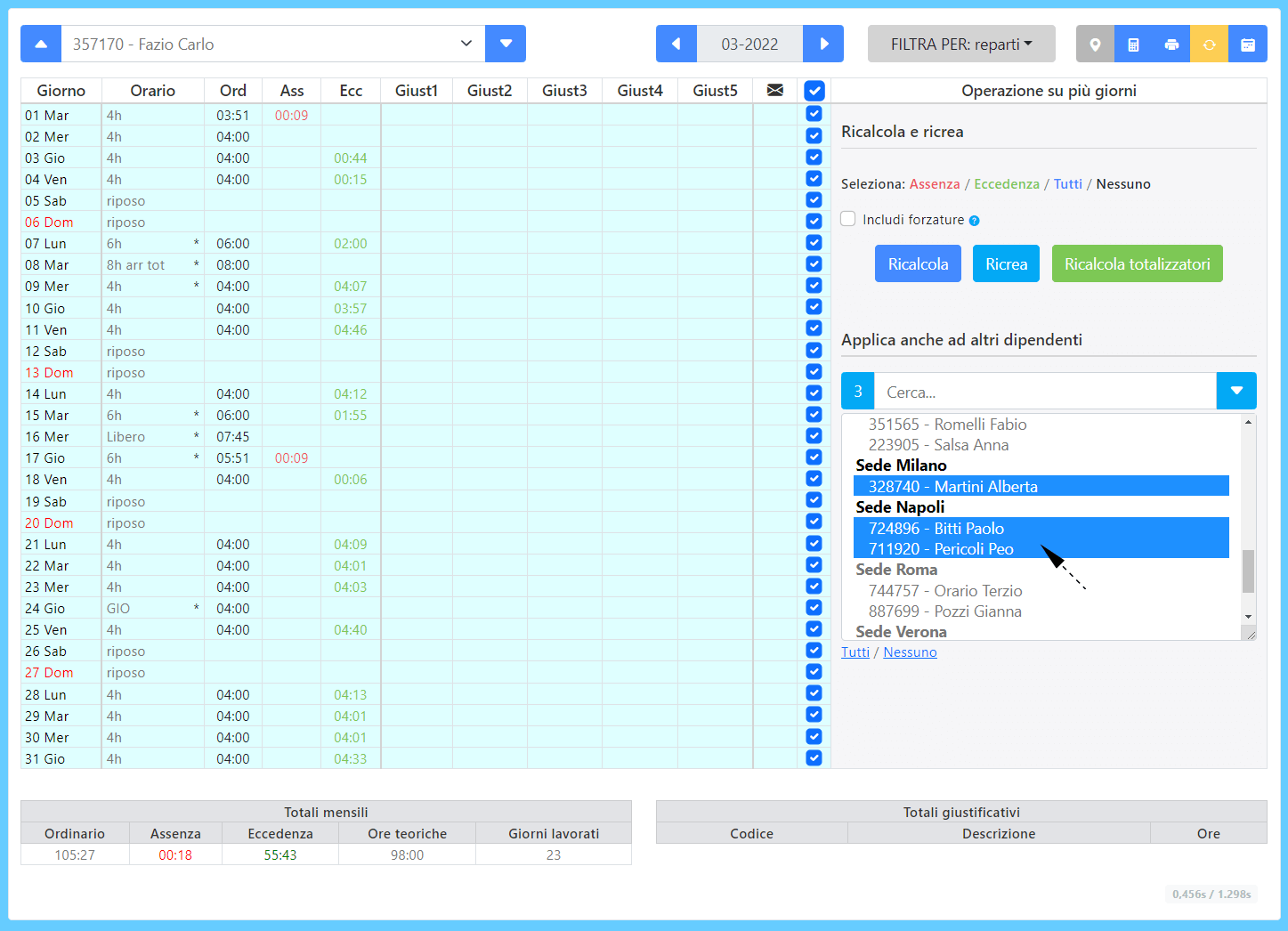Toggle the select-all header checkbox
The width and height of the screenshot is (1288, 931).
tap(814, 90)
